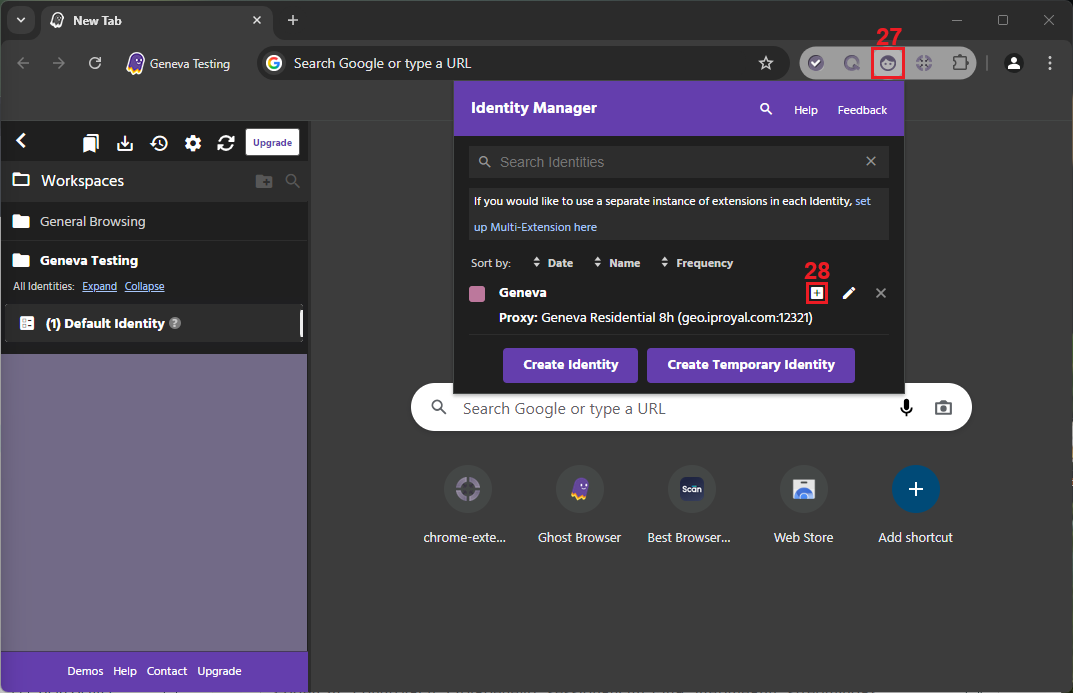
Task: Search by image with camera icon
Action: [x=943, y=408]
